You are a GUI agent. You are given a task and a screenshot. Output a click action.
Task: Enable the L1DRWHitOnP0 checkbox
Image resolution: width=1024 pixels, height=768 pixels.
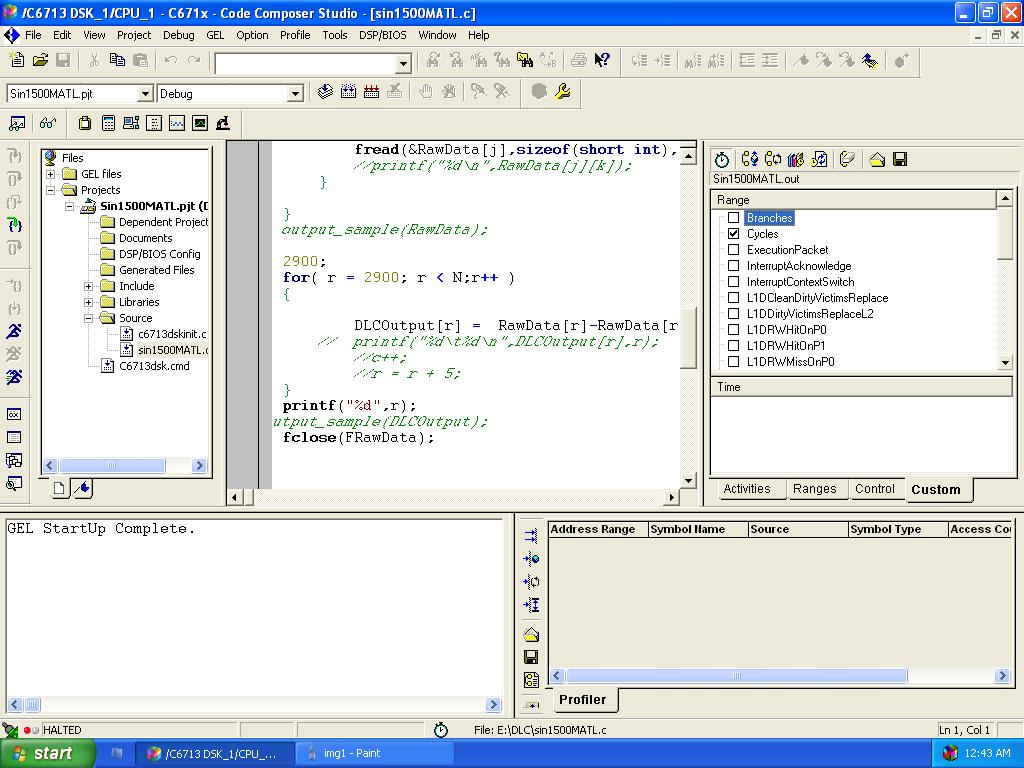pyautogui.click(x=733, y=330)
